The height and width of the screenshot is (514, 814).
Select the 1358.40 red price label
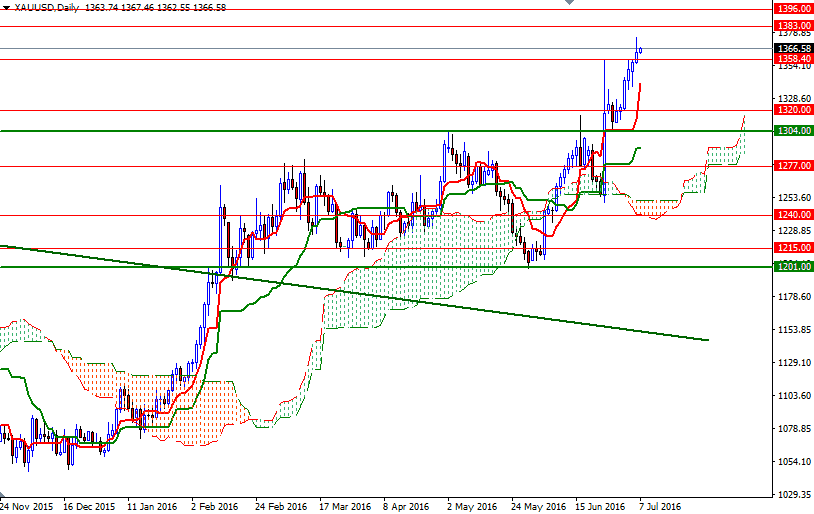pyautogui.click(x=793, y=59)
